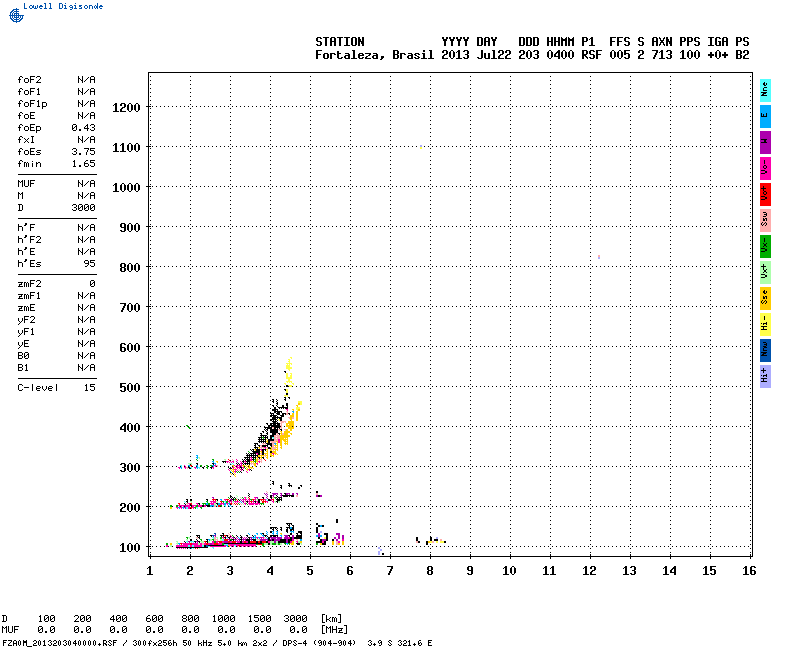The height and width of the screenshot is (650, 800).
Task: Click the D value 3000
Action: [x=84, y=208]
